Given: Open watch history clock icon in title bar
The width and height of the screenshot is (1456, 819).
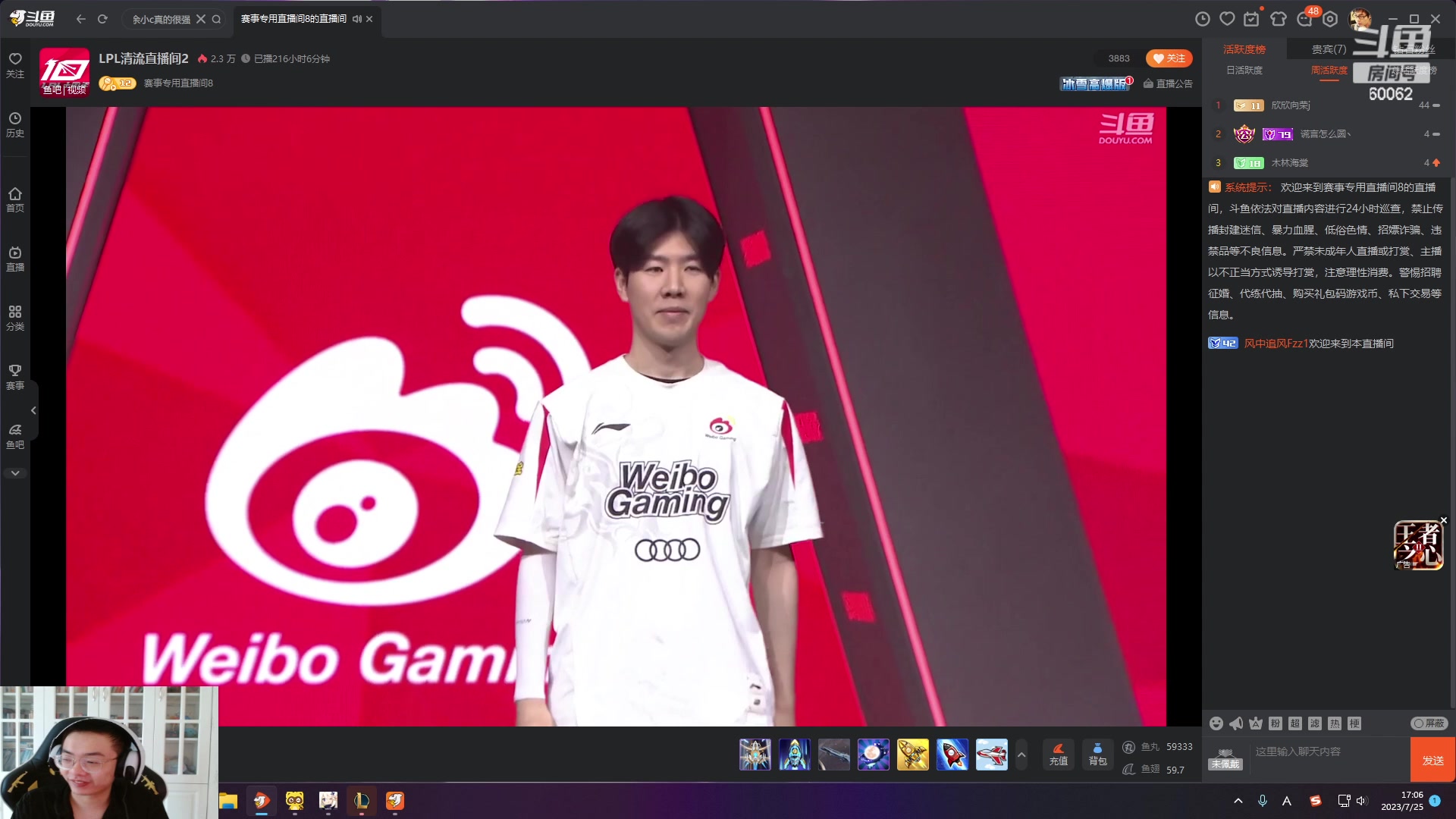Looking at the screenshot, I should pos(1203,19).
